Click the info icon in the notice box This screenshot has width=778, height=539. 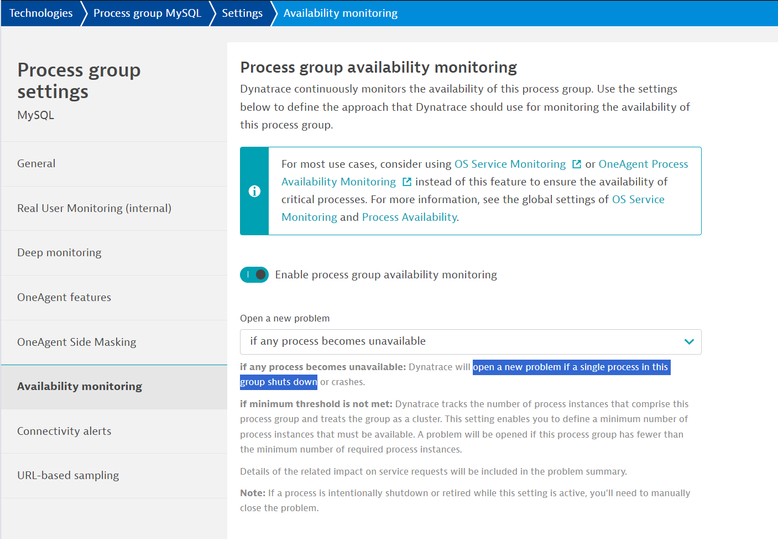click(x=254, y=191)
